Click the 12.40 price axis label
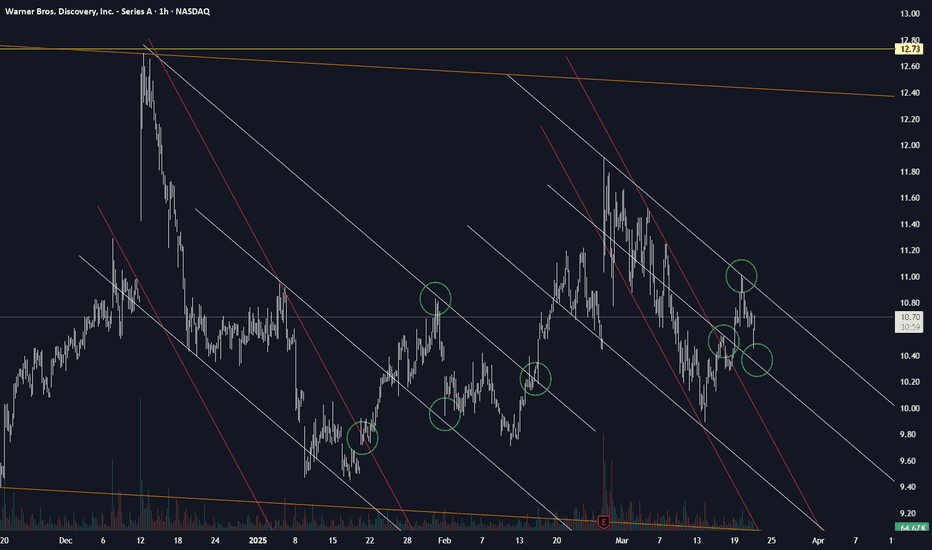 tap(910, 93)
